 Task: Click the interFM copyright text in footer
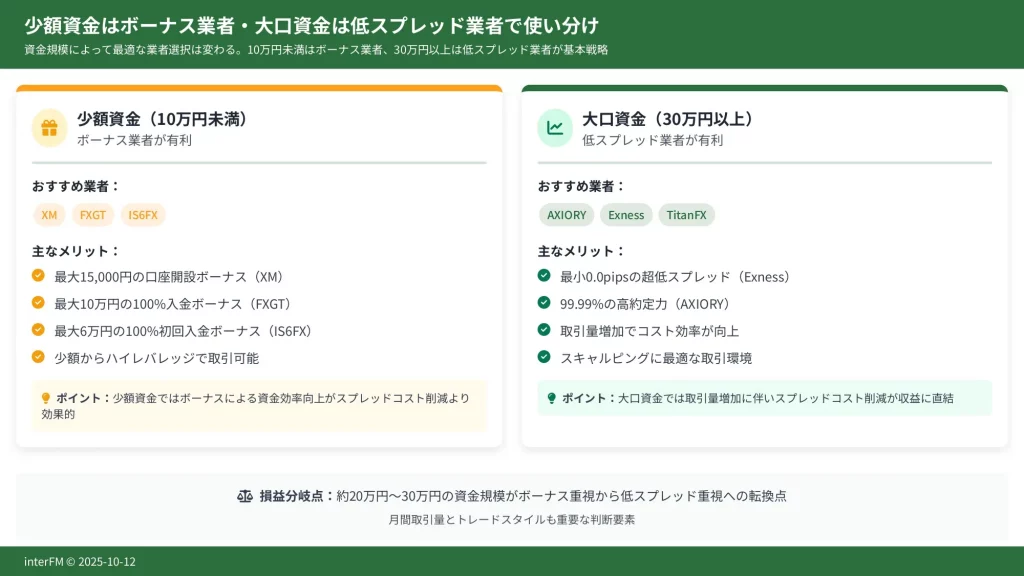click(80, 562)
